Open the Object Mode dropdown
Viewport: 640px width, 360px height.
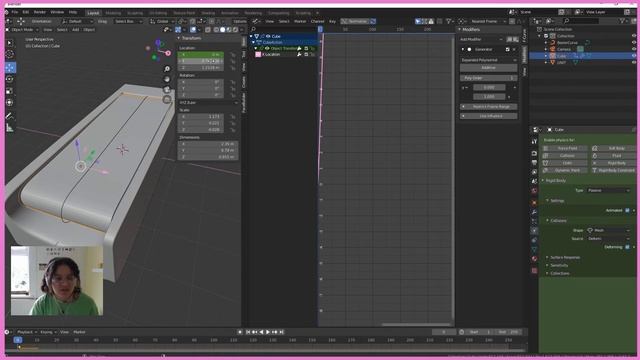[x=22, y=30]
